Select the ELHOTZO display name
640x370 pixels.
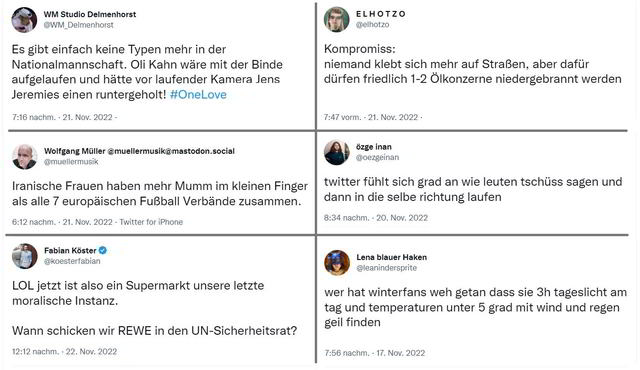tap(381, 14)
